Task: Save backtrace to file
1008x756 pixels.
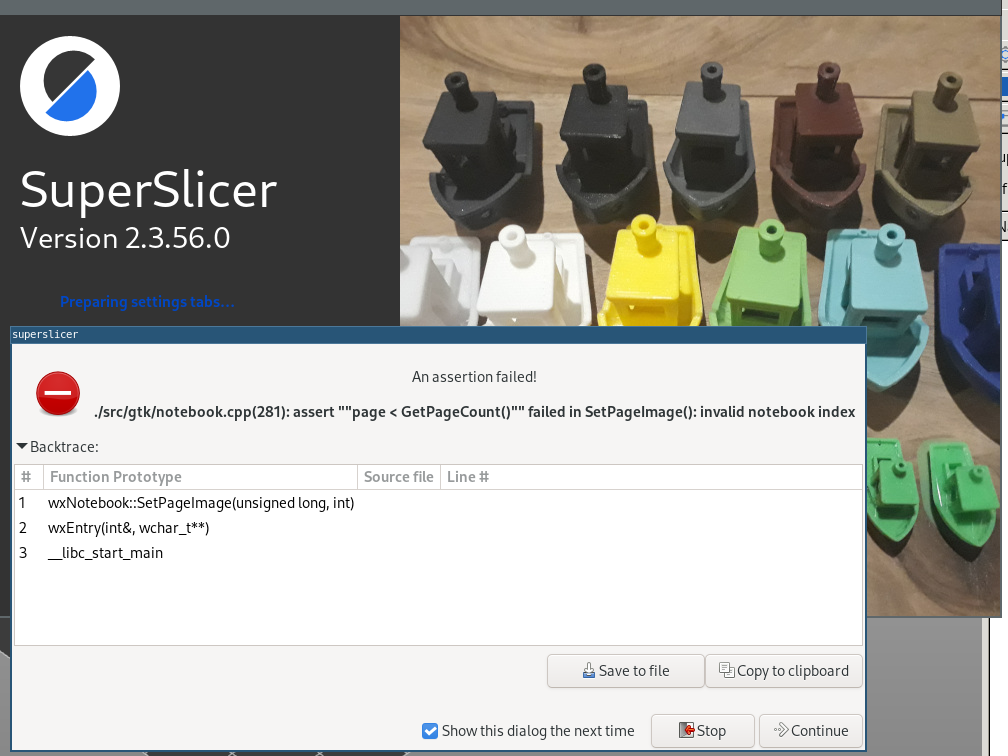Action: (626, 671)
